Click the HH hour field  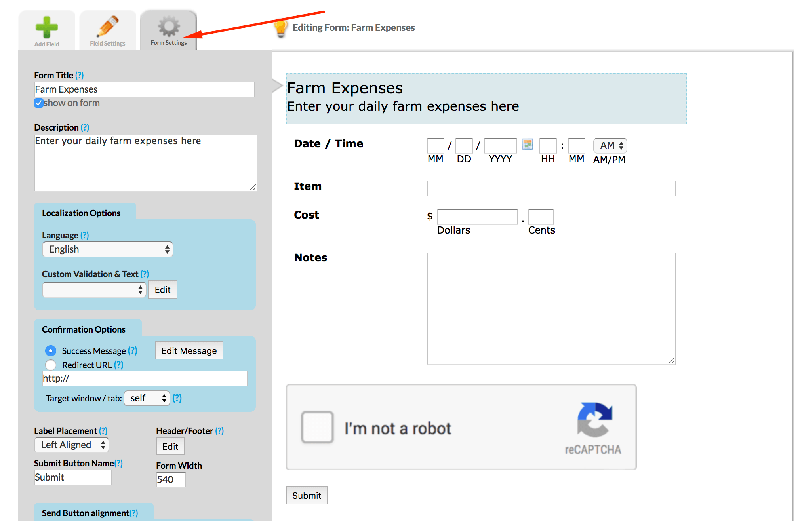click(x=548, y=145)
